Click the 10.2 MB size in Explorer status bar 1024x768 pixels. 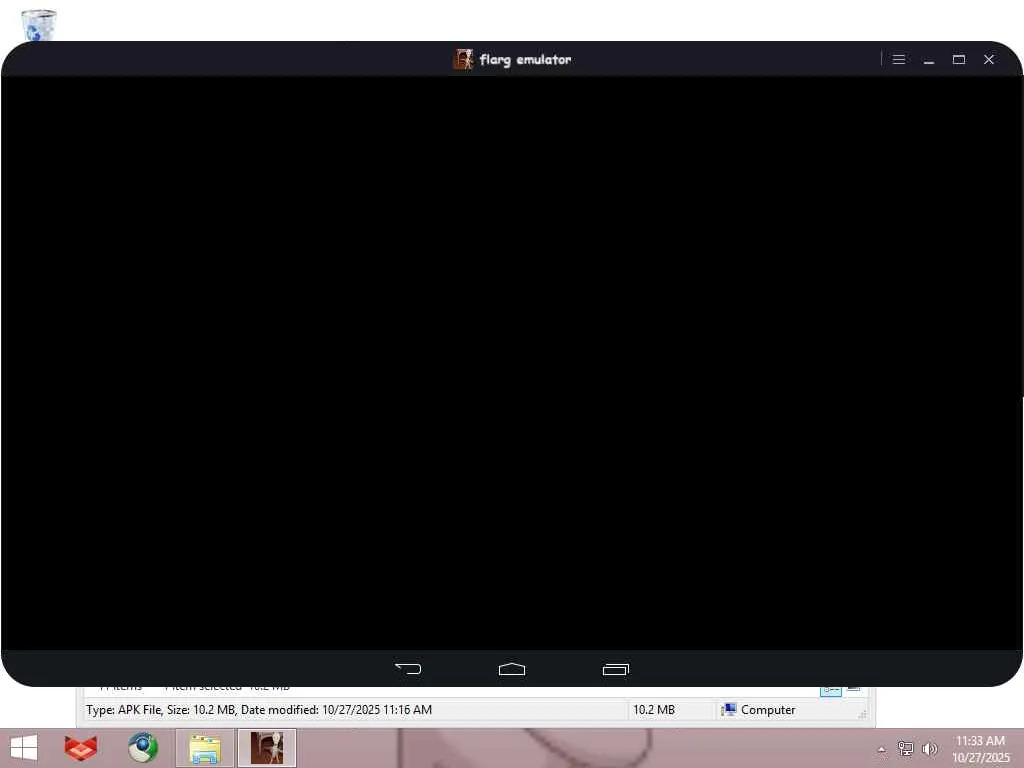point(654,710)
